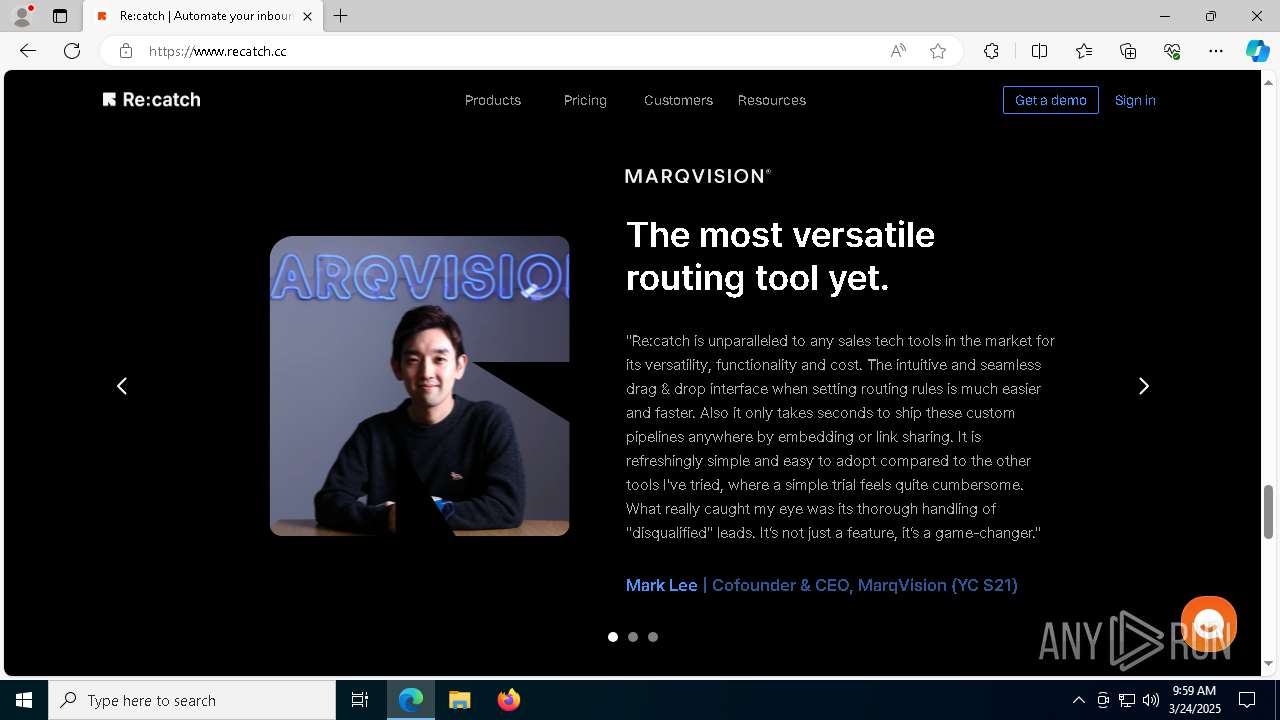This screenshot has width=1280, height=720.
Task: Select the second carousel dot
Action: [633, 637]
